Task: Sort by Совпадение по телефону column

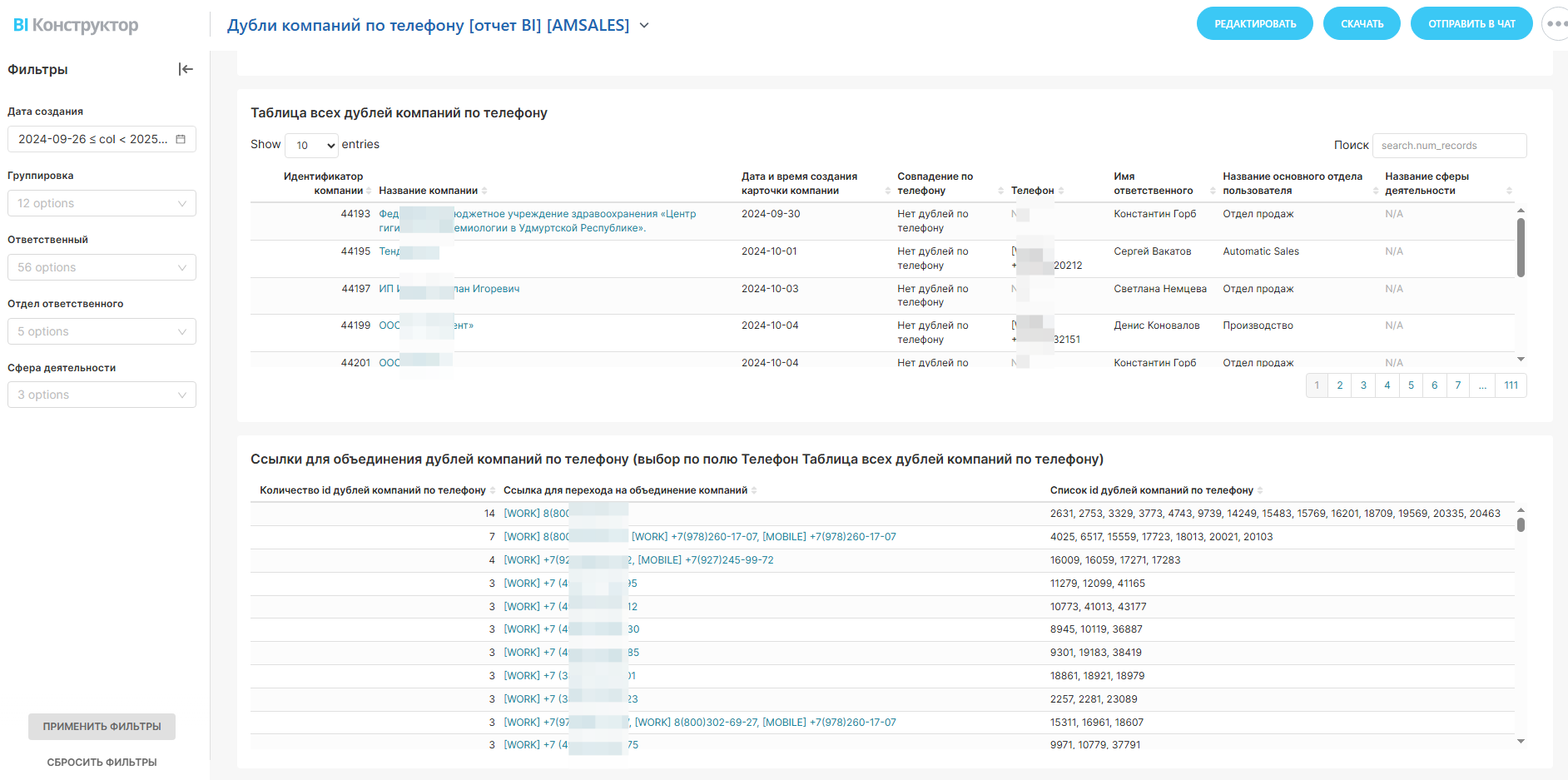Action: click(x=1000, y=191)
